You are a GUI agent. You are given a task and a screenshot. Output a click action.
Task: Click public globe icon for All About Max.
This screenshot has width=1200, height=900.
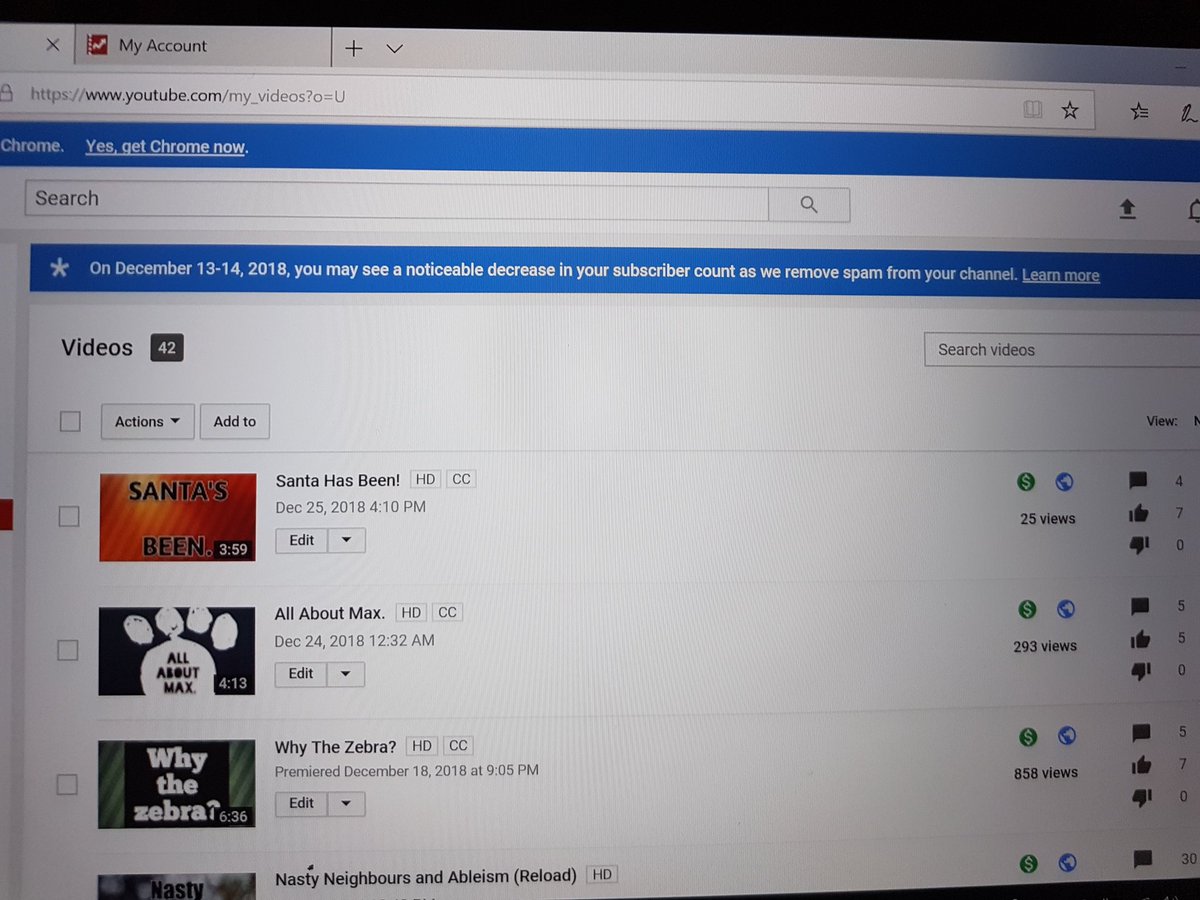[x=1066, y=608]
